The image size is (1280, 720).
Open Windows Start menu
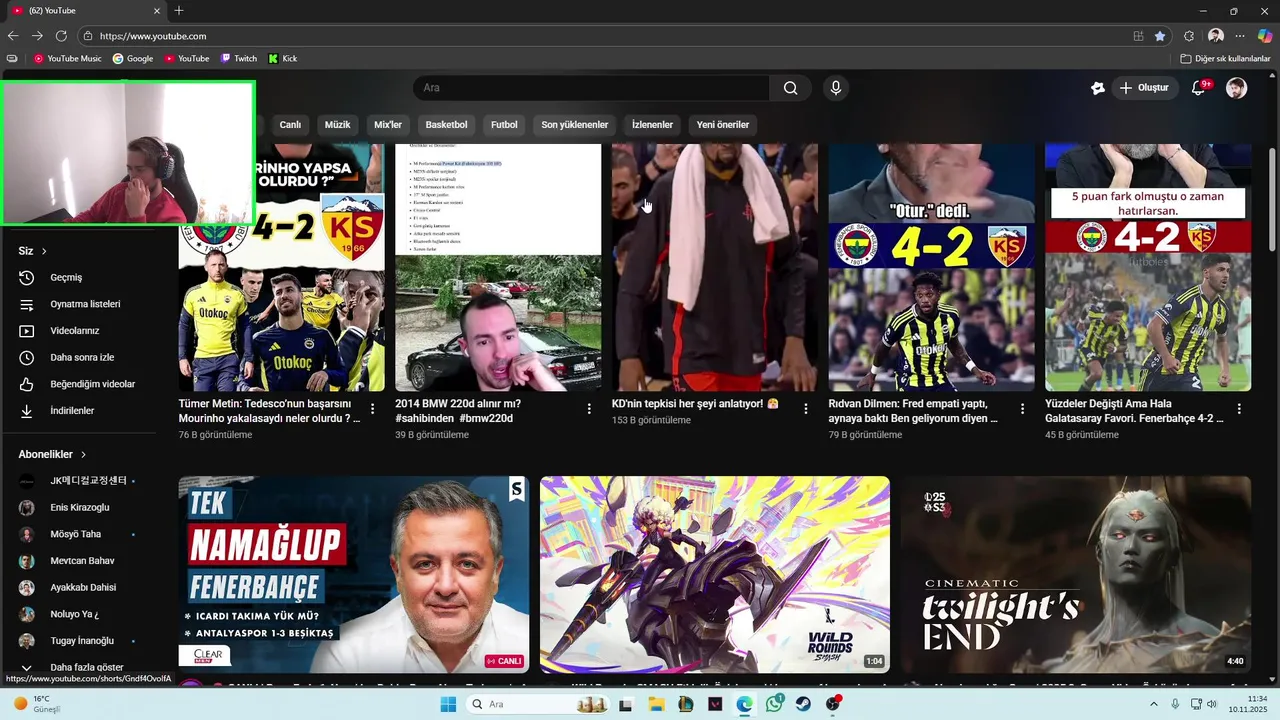(448, 704)
